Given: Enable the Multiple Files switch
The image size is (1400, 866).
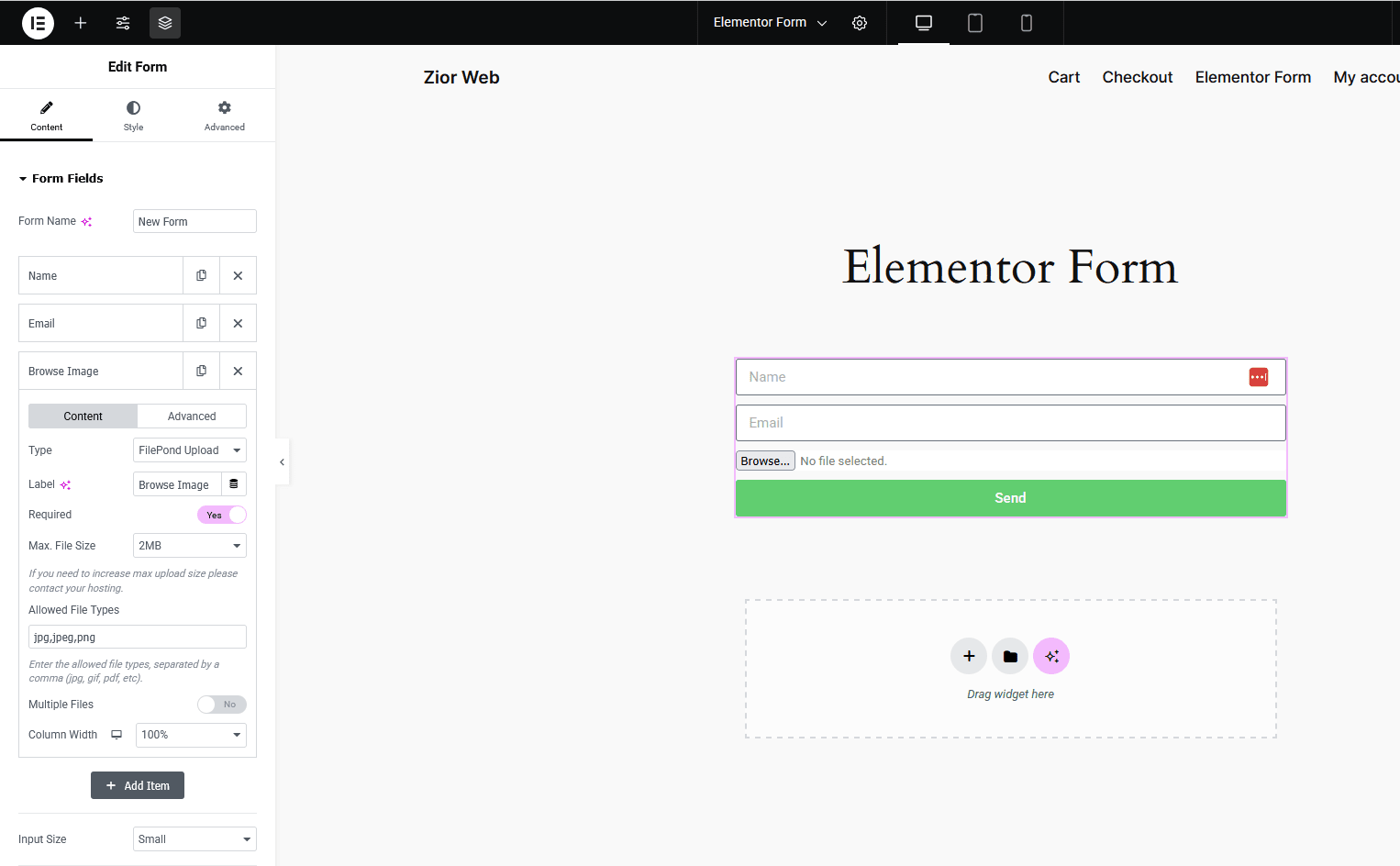Looking at the screenshot, I should point(222,705).
